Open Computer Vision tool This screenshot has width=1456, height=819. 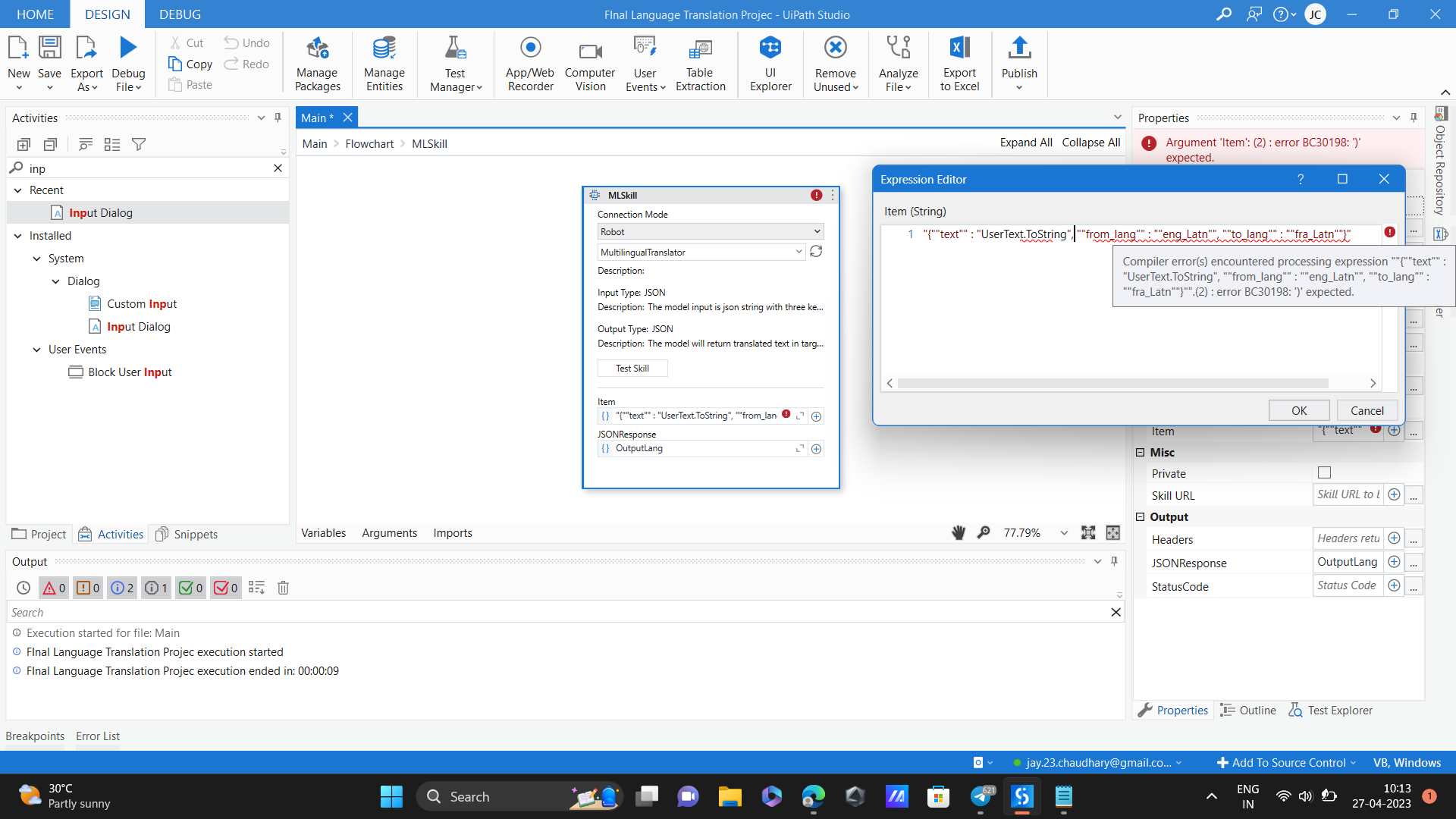590,64
